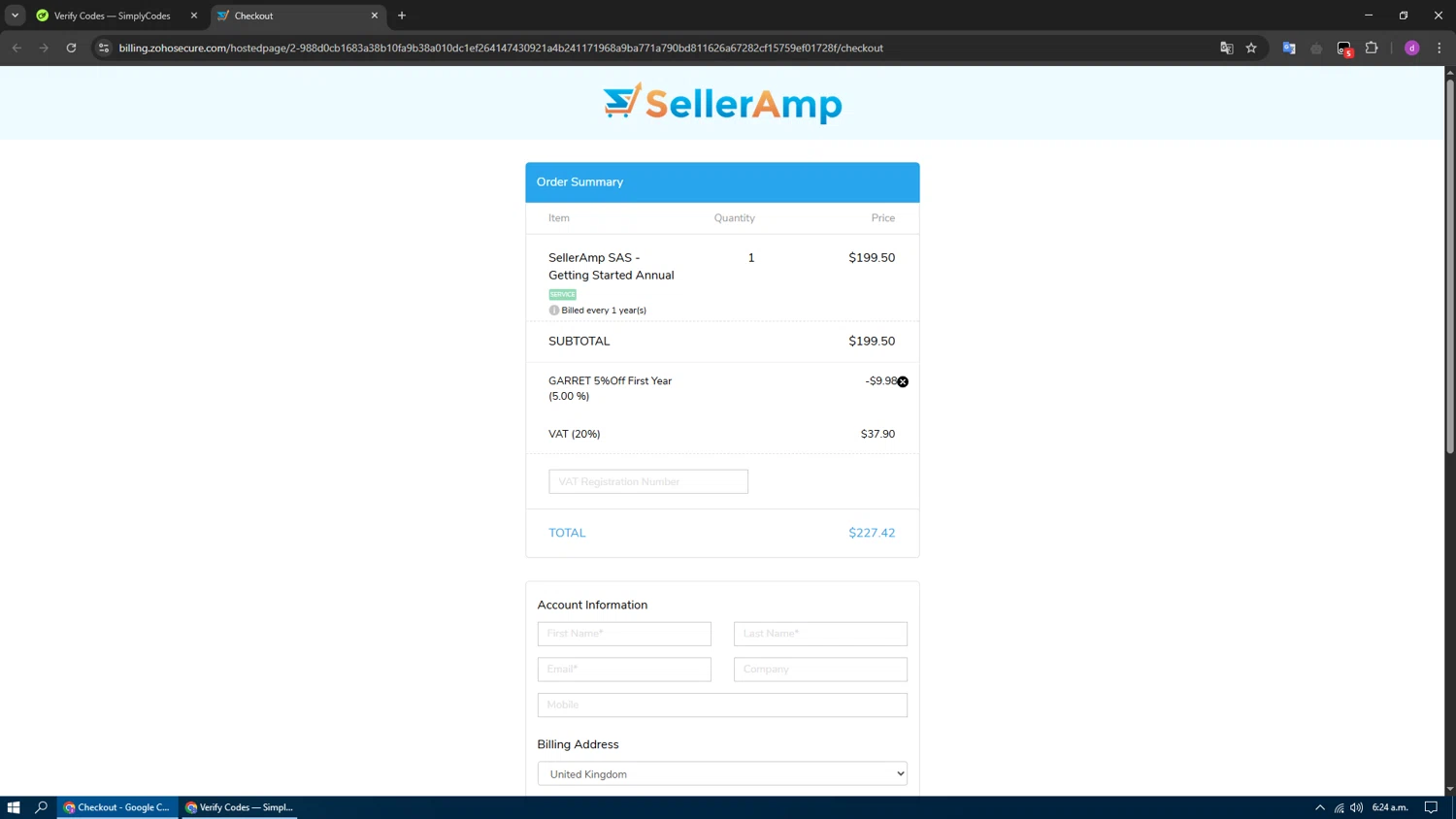This screenshot has width=1456, height=819.
Task: Open Chrome profile avatar
Action: click(1412, 48)
